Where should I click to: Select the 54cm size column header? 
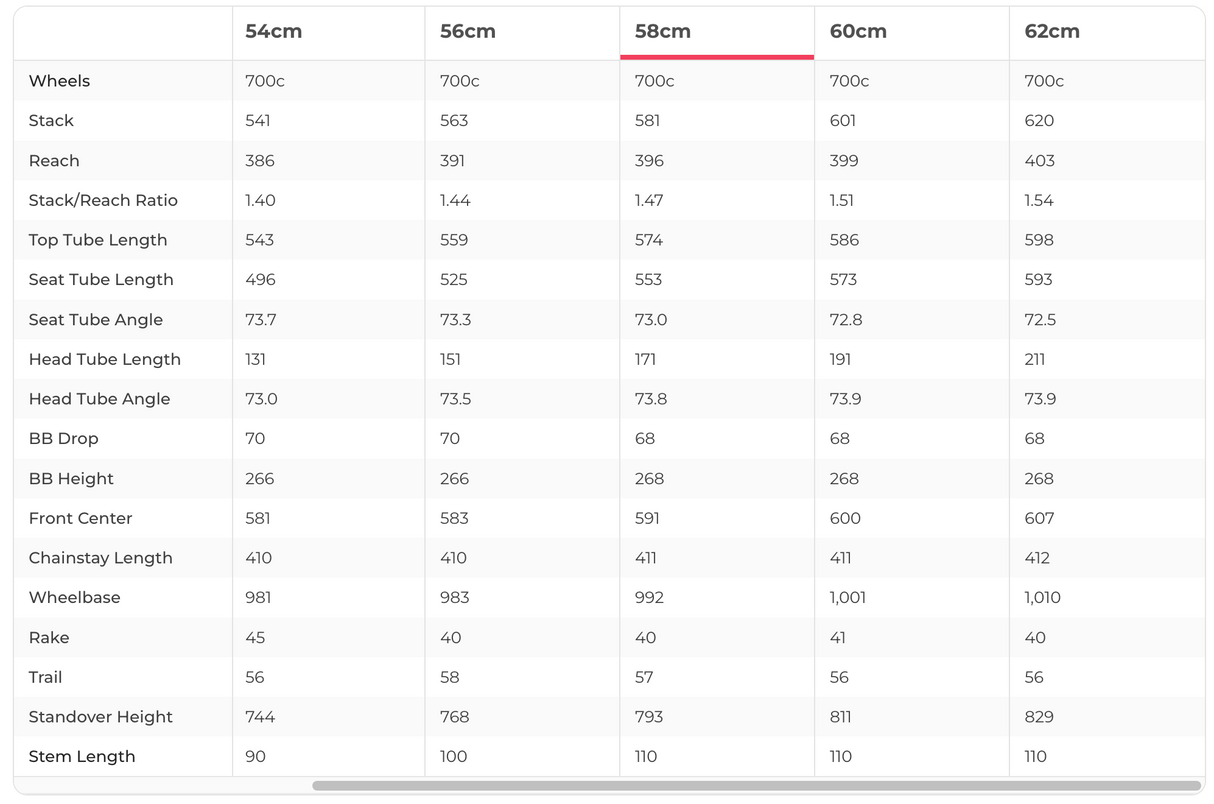pyautogui.click(x=273, y=31)
